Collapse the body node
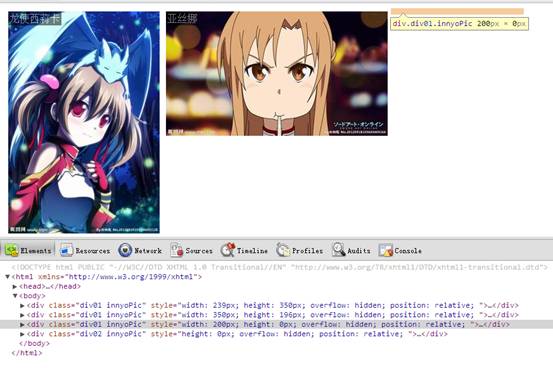 point(15,296)
